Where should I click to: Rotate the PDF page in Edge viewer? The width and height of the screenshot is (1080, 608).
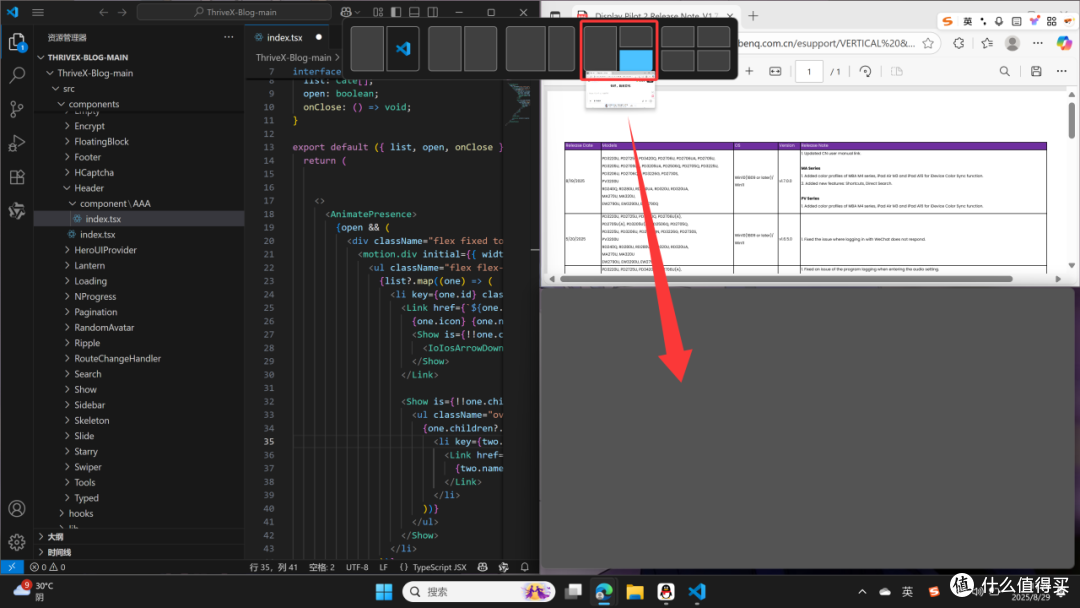(x=865, y=71)
